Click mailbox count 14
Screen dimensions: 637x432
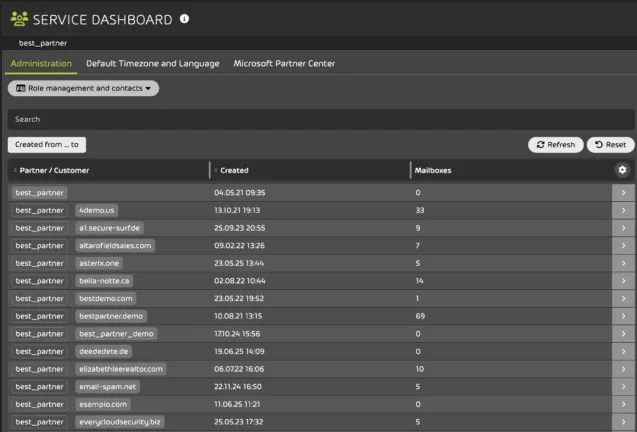coord(419,281)
